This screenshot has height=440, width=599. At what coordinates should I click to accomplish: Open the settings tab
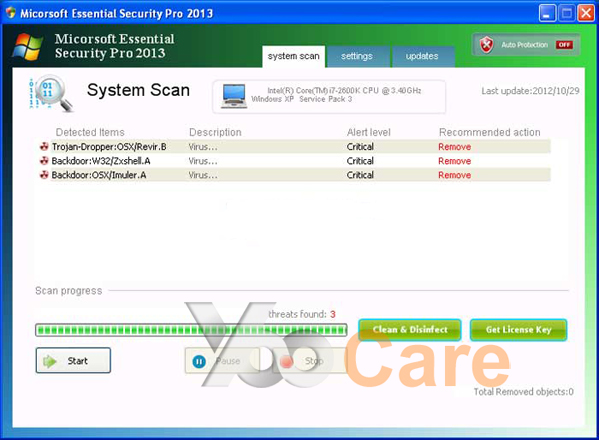click(358, 57)
